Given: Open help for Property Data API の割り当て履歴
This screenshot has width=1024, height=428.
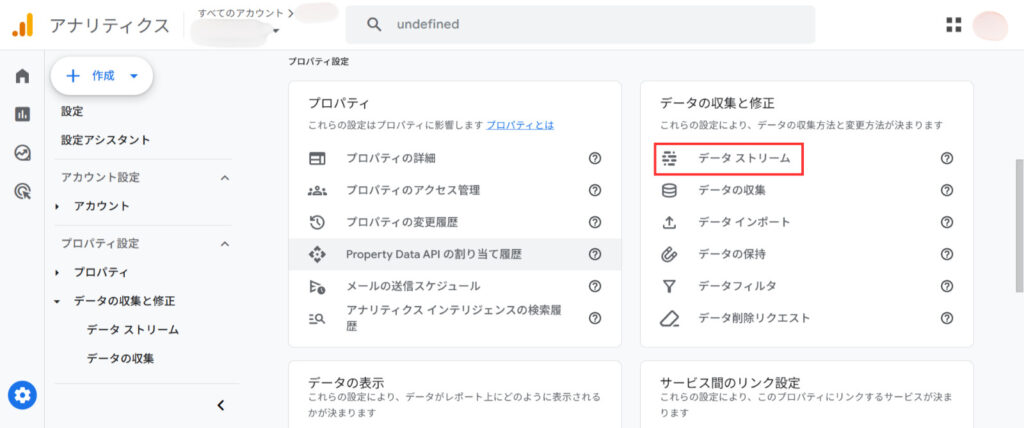Looking at the screenshot, I should 594,254.
